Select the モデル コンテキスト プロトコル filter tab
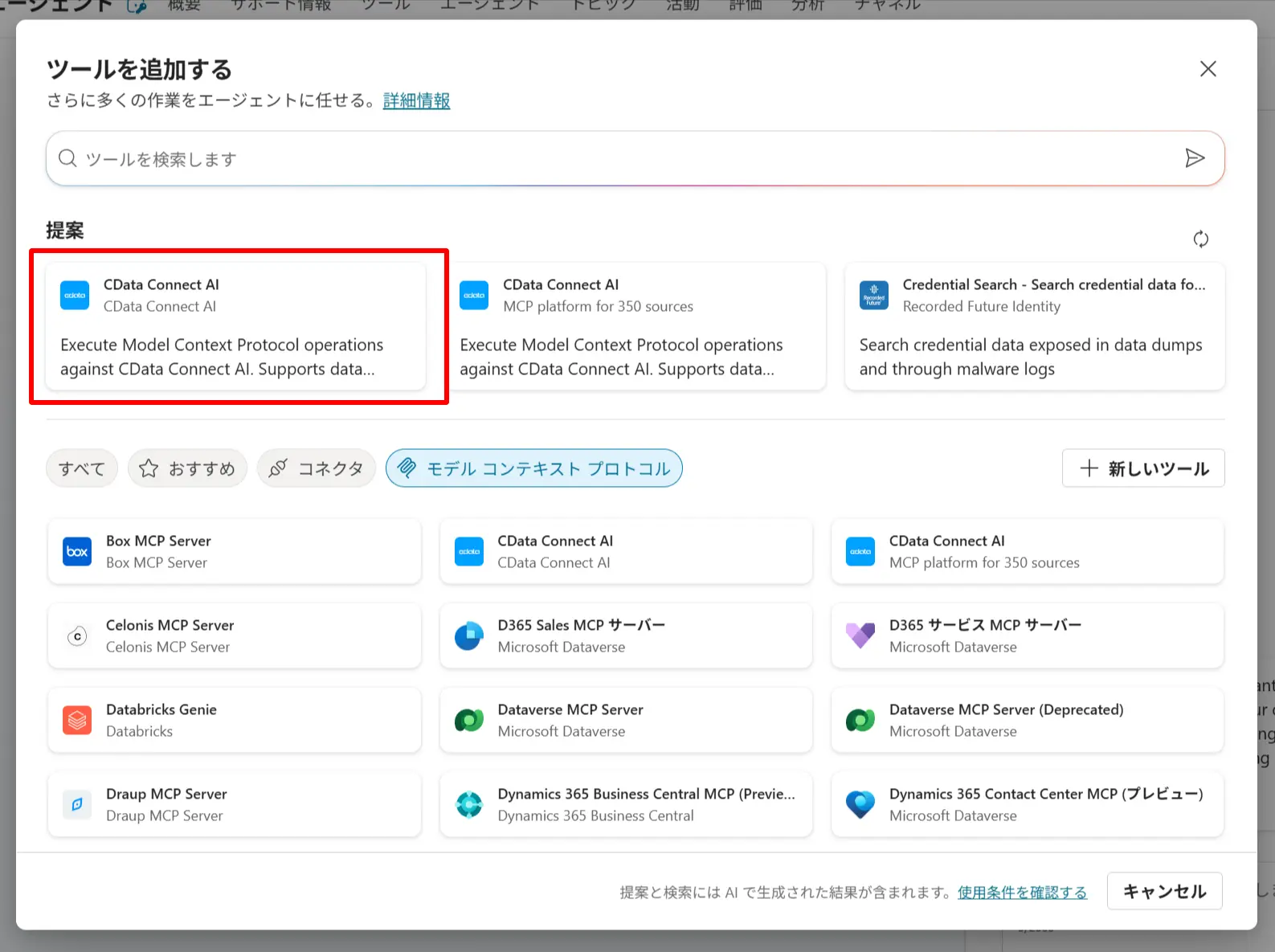This screenshot has height=952, width=1275. 534,468
